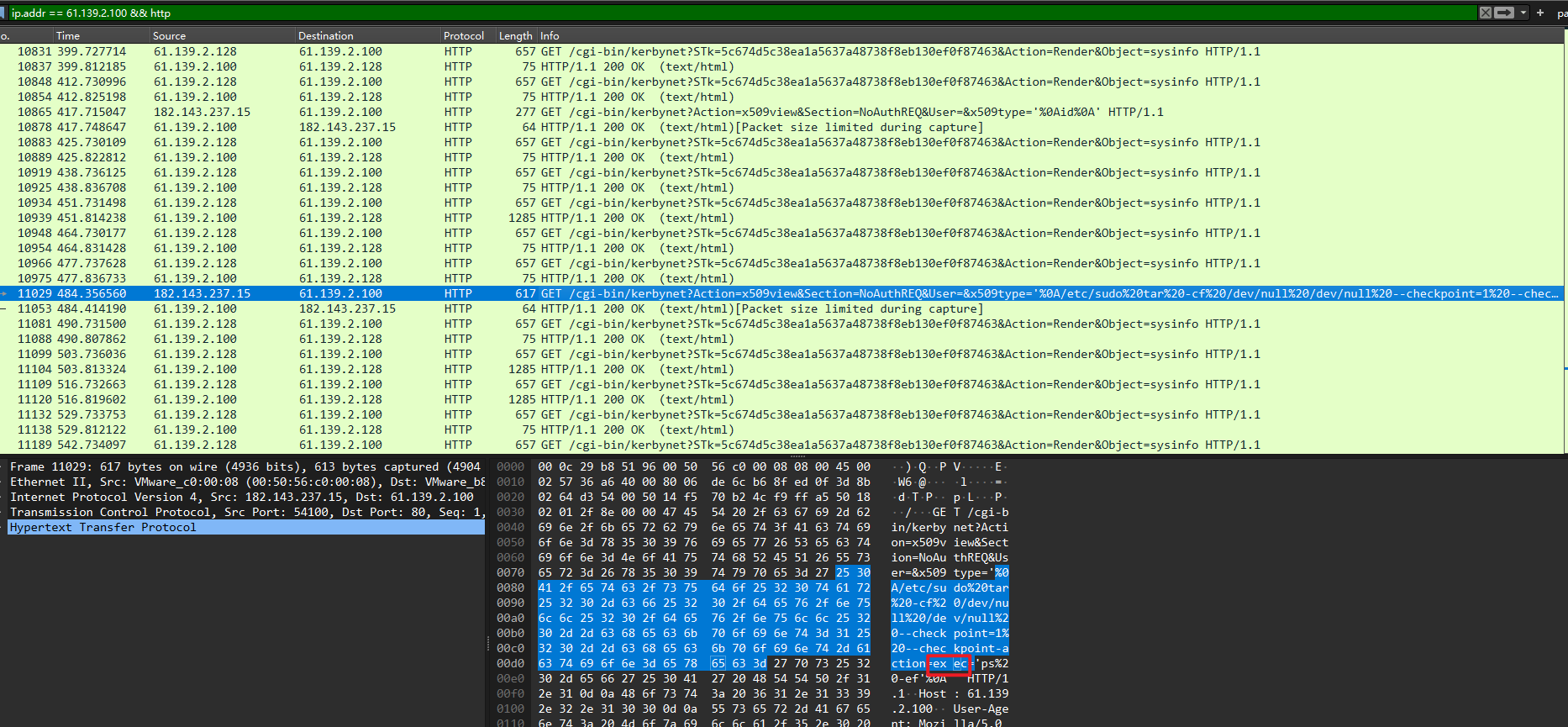The image size is (1568, 727).
Task: Click ASCII text 'A/etc/su do%20tar' in bytes pane
Action: click(x=950, y=587)
